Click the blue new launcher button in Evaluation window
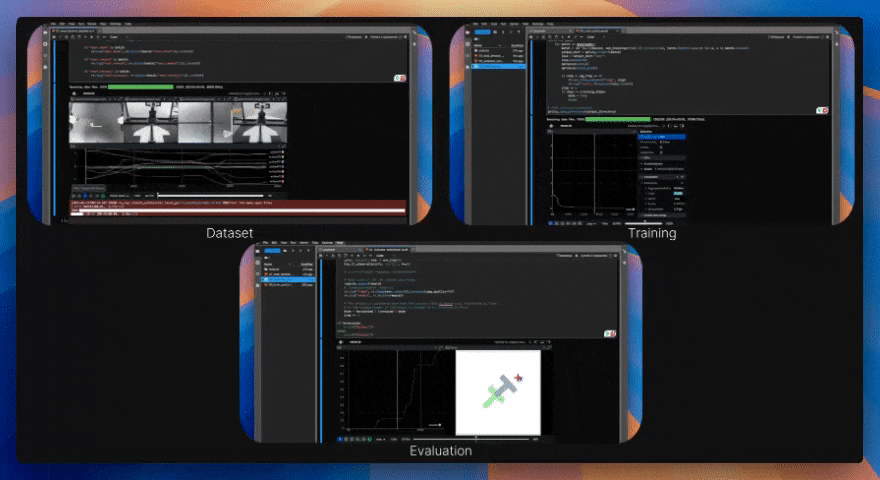 coord(272,250)
